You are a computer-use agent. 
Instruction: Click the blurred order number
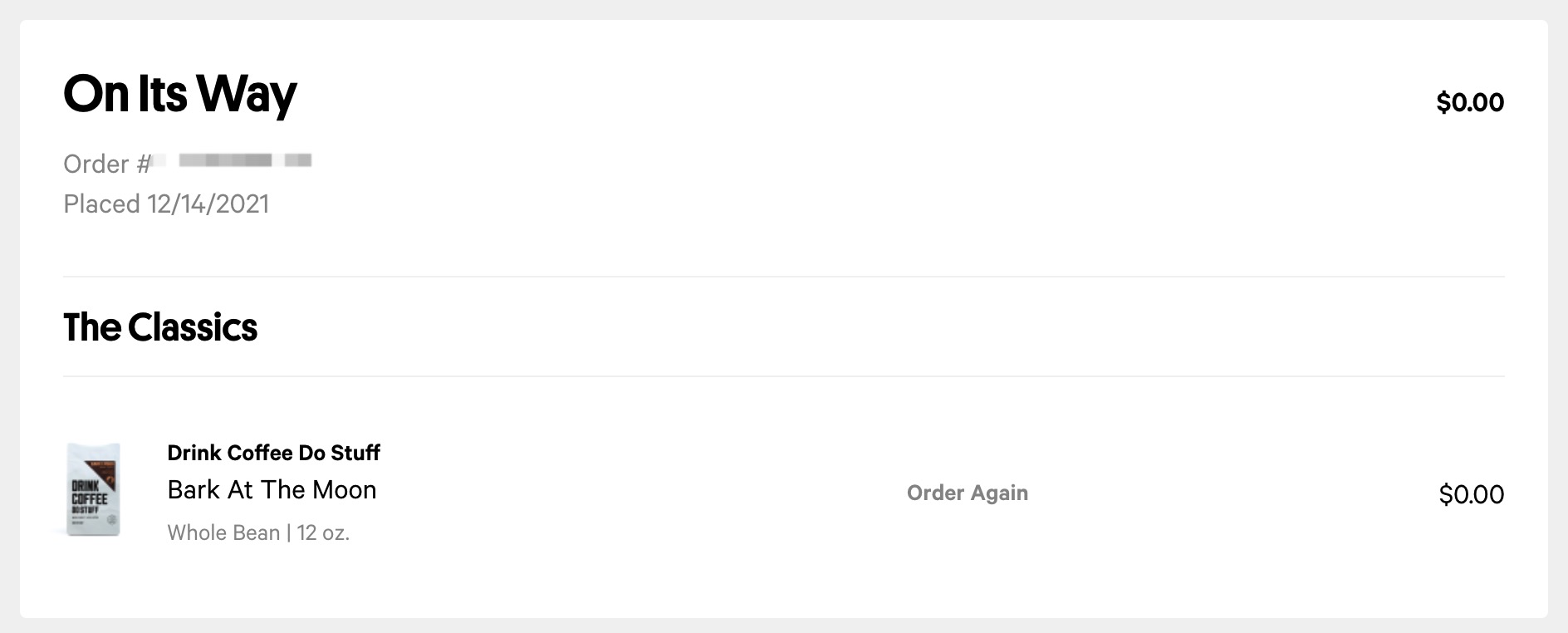241,159
